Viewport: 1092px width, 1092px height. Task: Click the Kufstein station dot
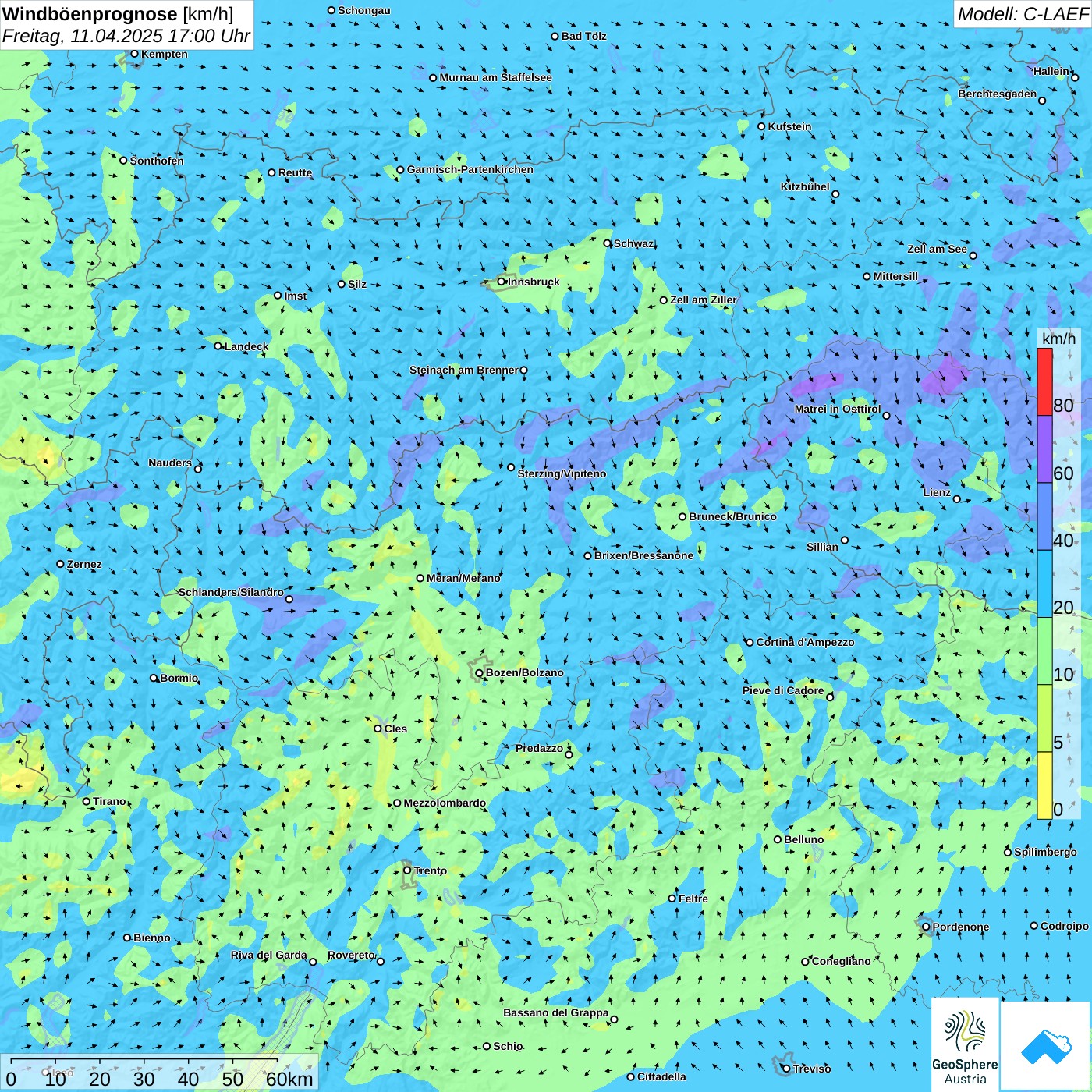point(762,126)
